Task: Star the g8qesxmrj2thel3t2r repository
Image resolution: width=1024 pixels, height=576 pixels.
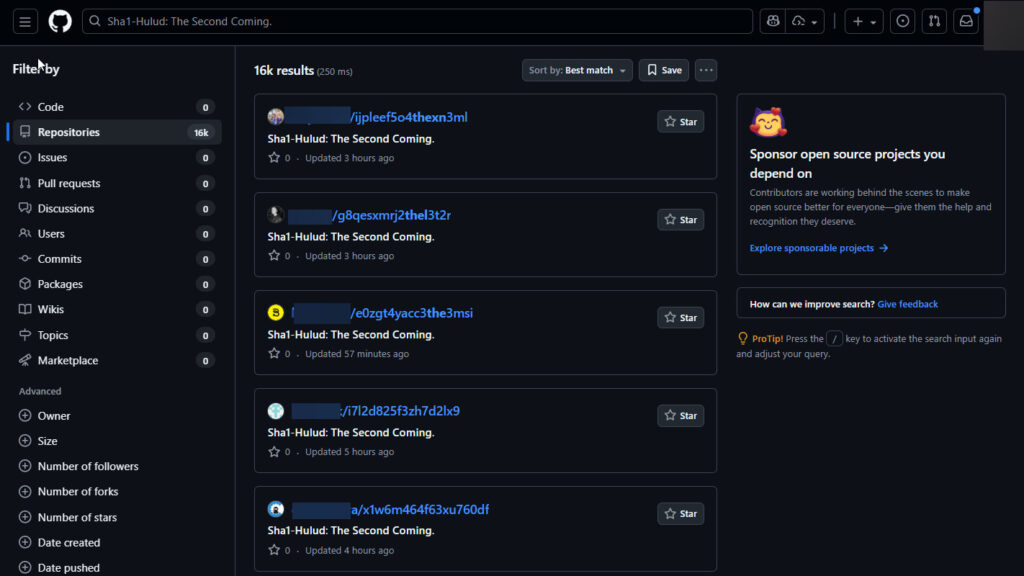Action: pyautogui.click(x=680, y=220)
